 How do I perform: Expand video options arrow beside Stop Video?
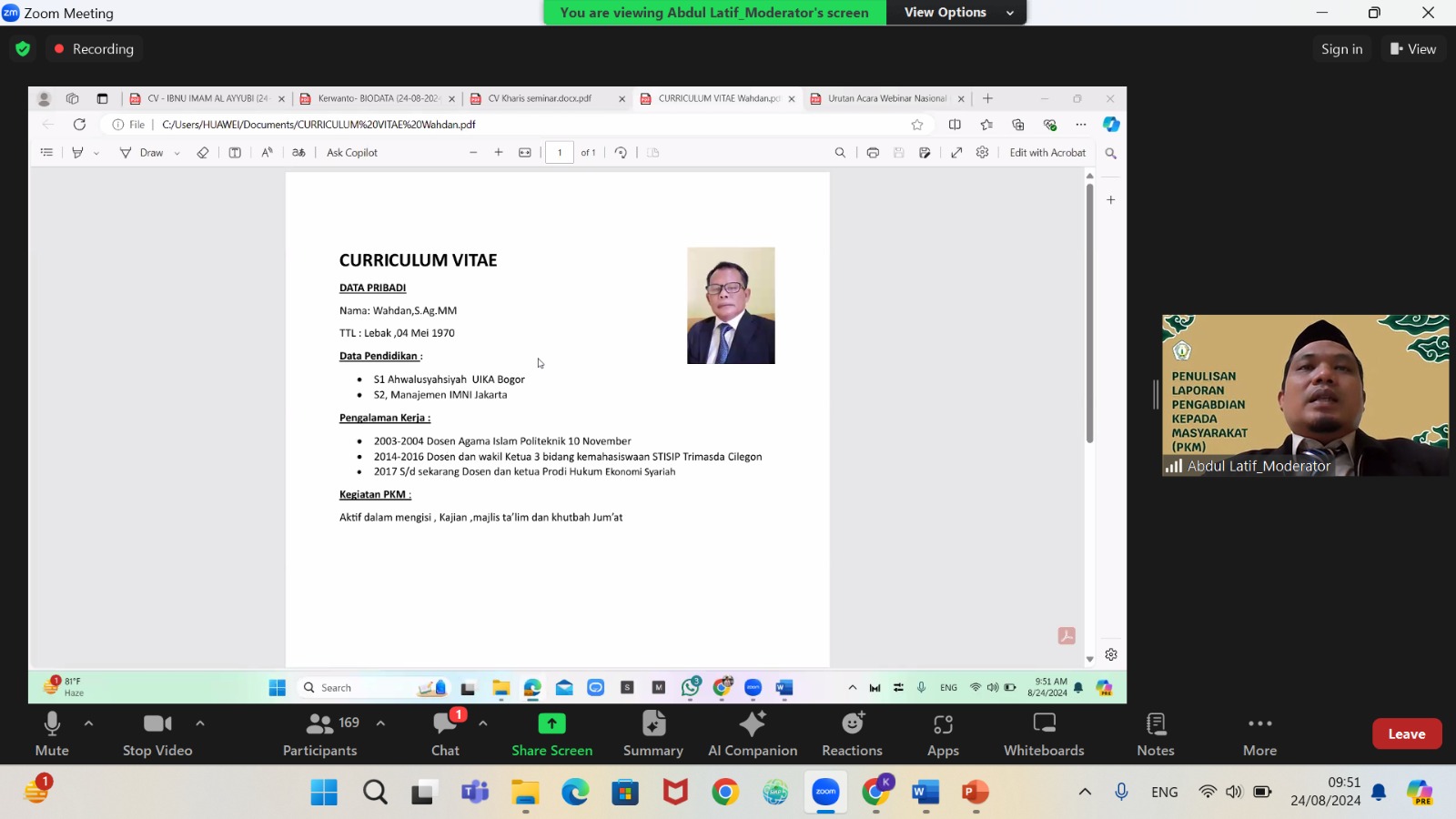[200, 723]
